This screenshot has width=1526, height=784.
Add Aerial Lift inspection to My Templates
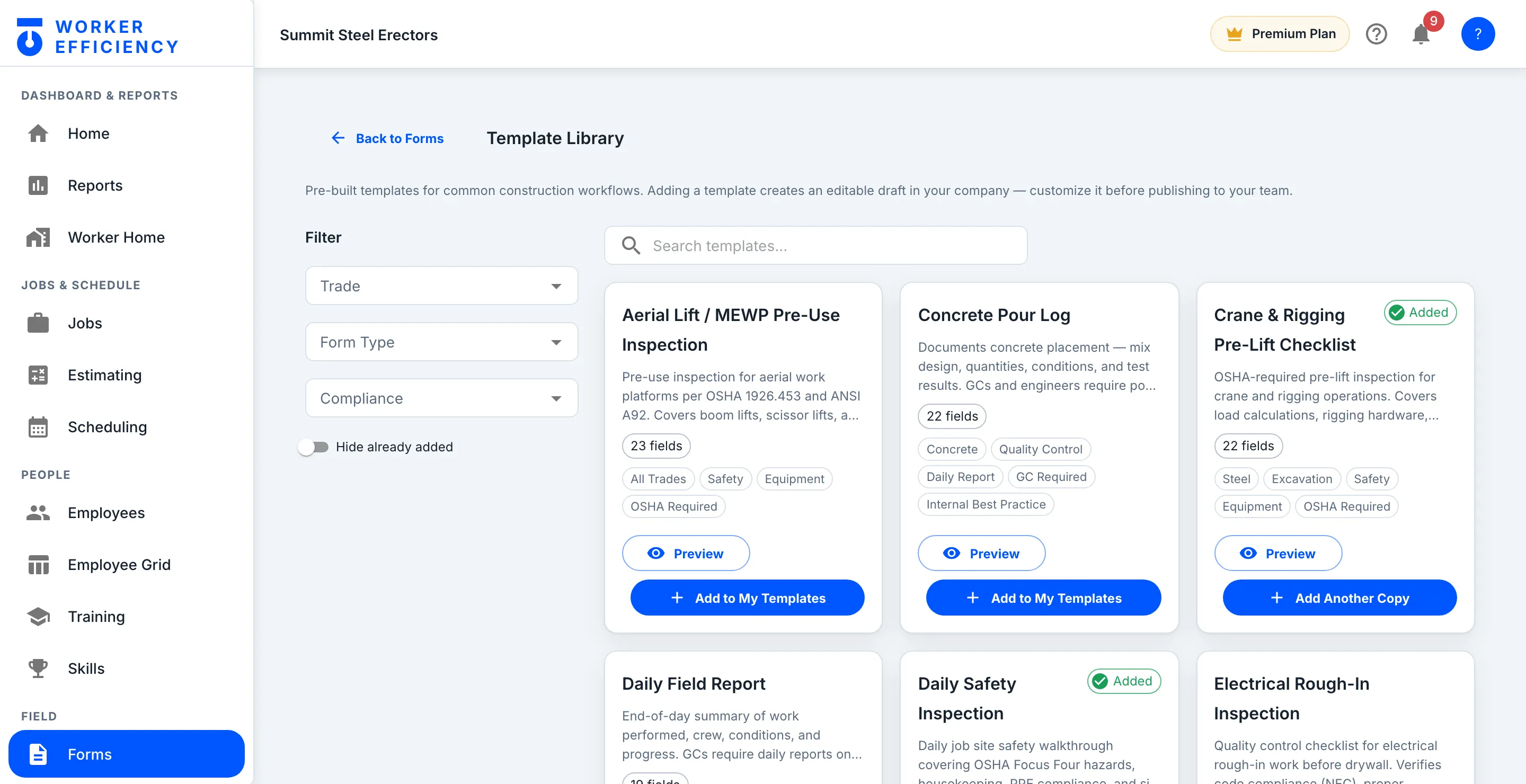747,598
